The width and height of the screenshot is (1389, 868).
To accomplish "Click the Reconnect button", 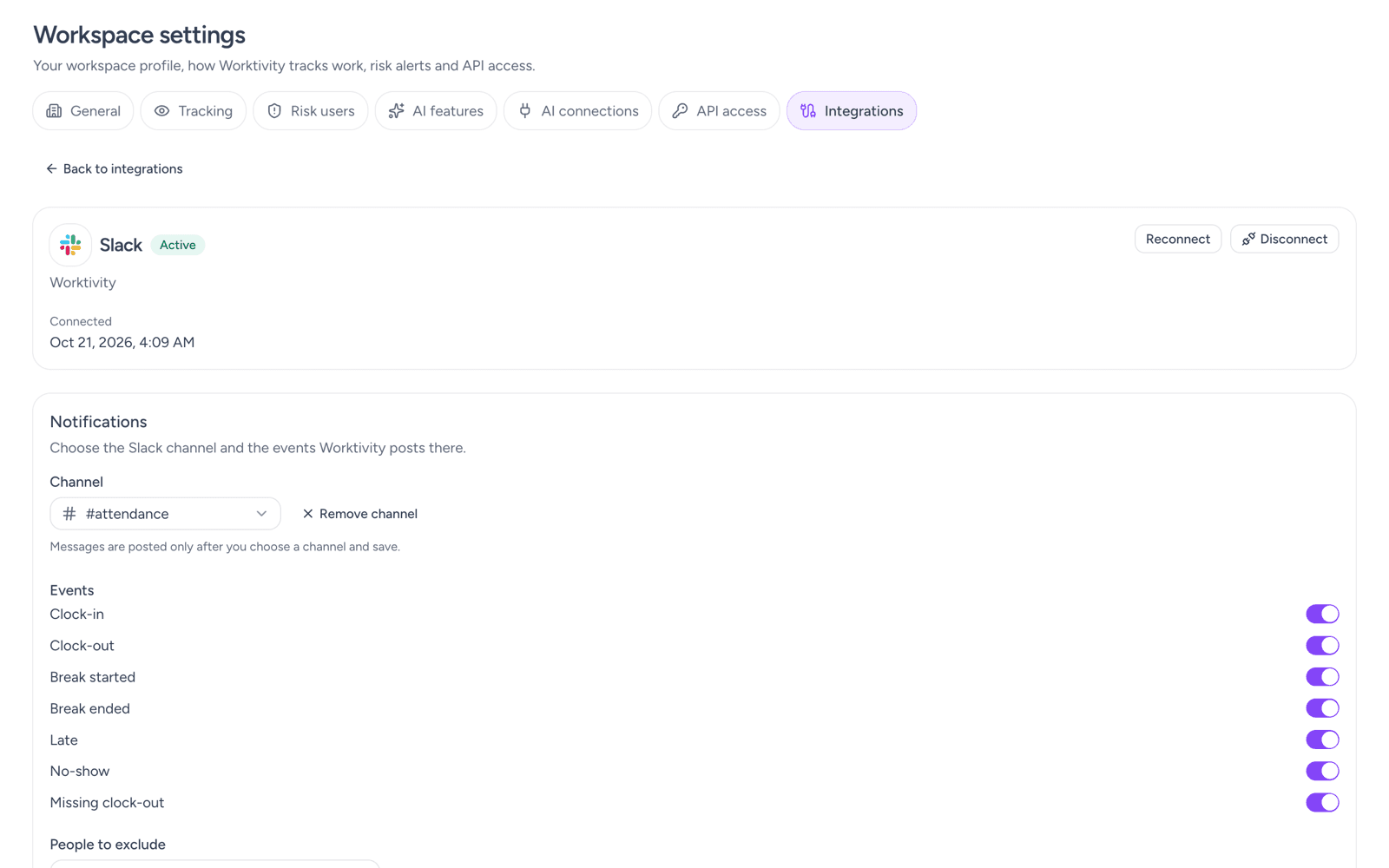I will pyautogui.click(x=1178, y=239).
